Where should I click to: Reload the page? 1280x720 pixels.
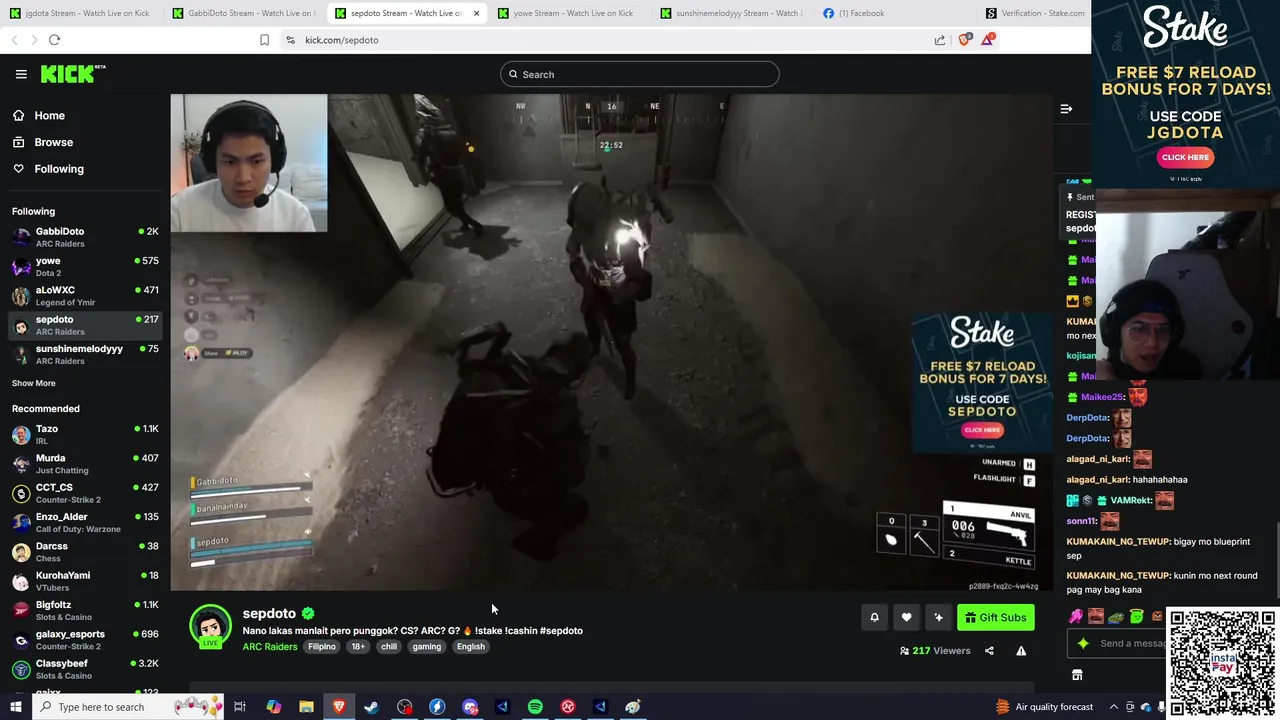(54, 40)
